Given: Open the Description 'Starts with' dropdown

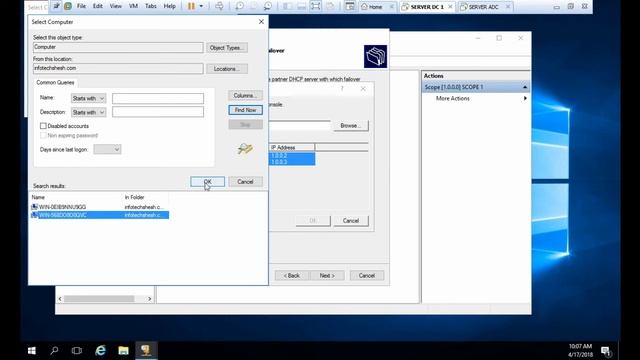Looking at the screenshot, I should pyautogui.click(x=88, y=112).
